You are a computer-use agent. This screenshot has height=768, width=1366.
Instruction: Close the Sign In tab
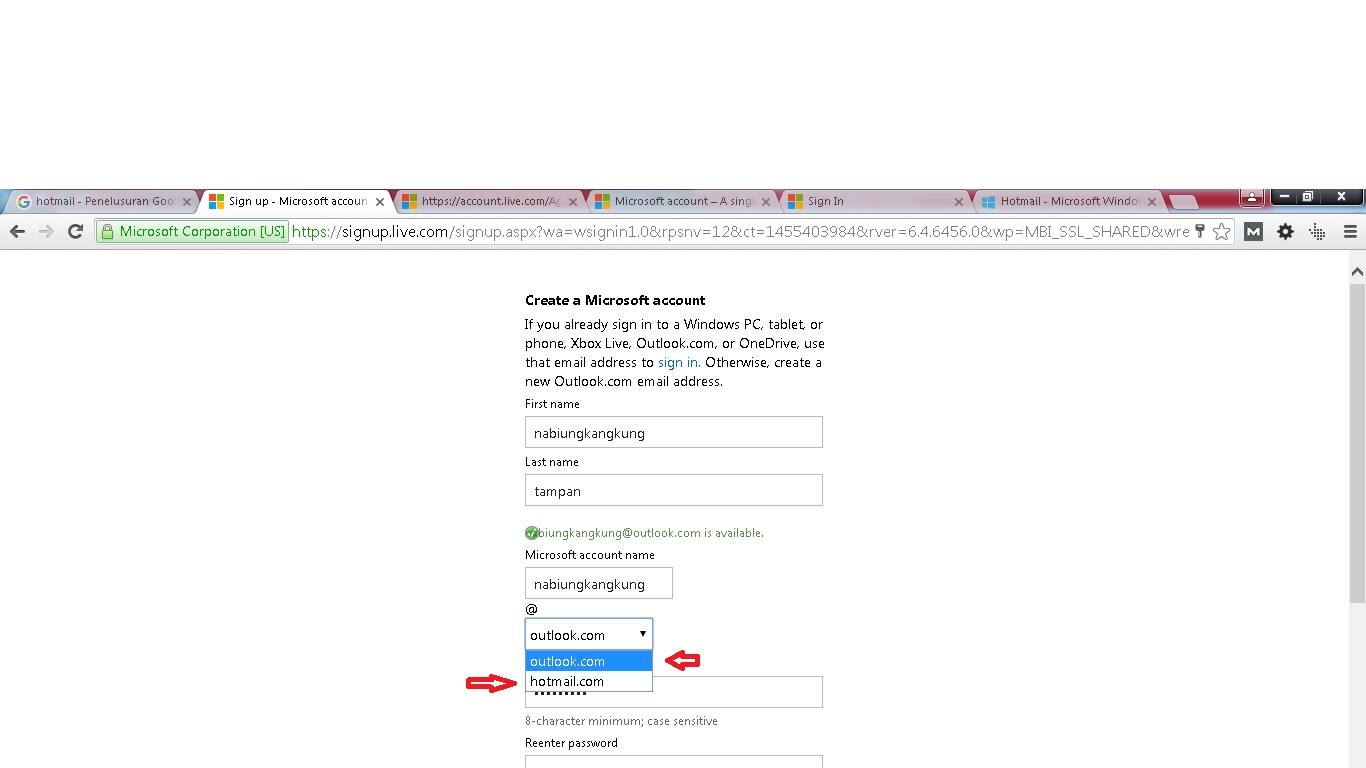[x=959, y=201]
